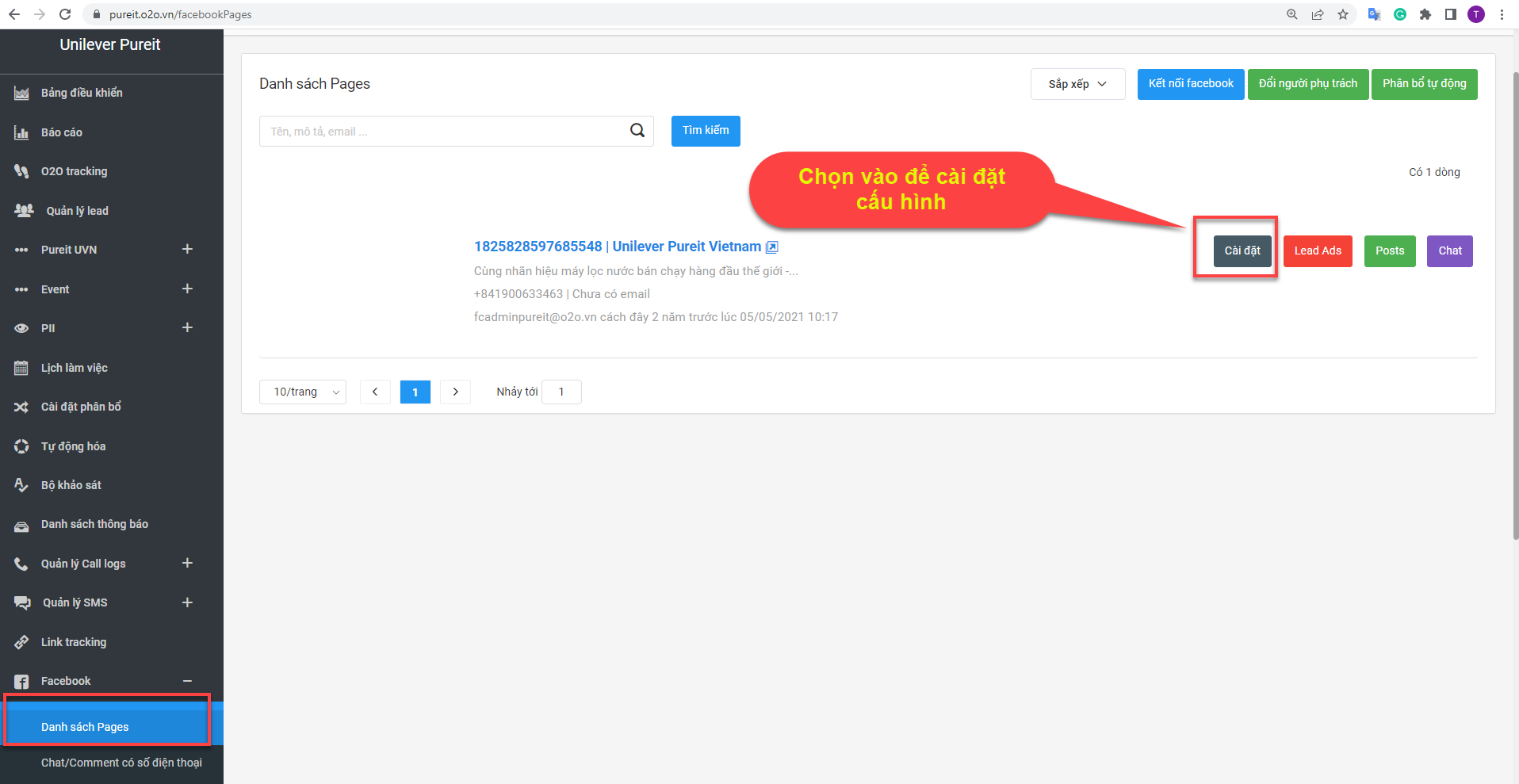This screenshot has height=784, width=1519.
Task: Go to next page arrow in pagination
Action: (x=455, y=392)
